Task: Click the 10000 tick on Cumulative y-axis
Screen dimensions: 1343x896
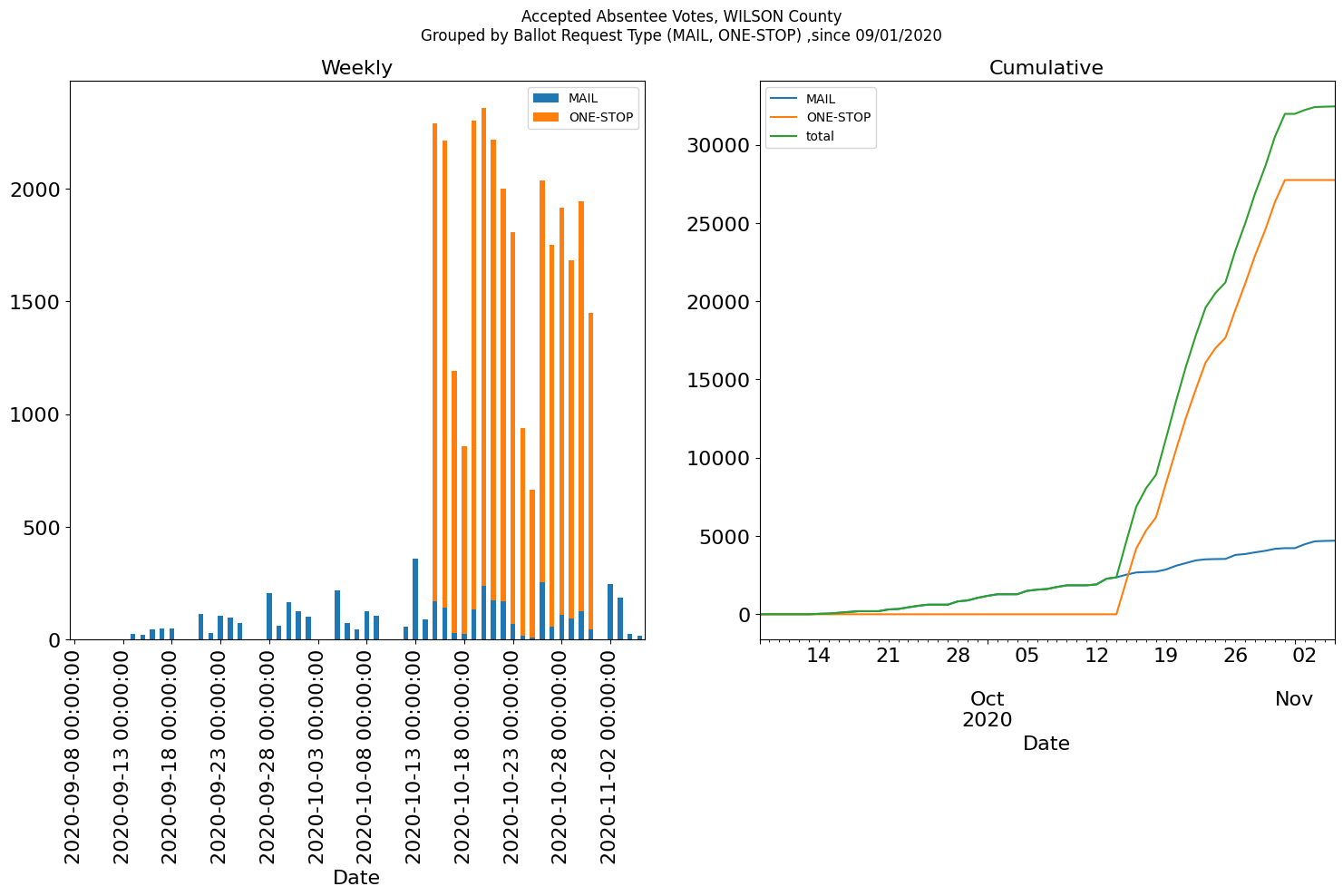Action: point(717,458)
